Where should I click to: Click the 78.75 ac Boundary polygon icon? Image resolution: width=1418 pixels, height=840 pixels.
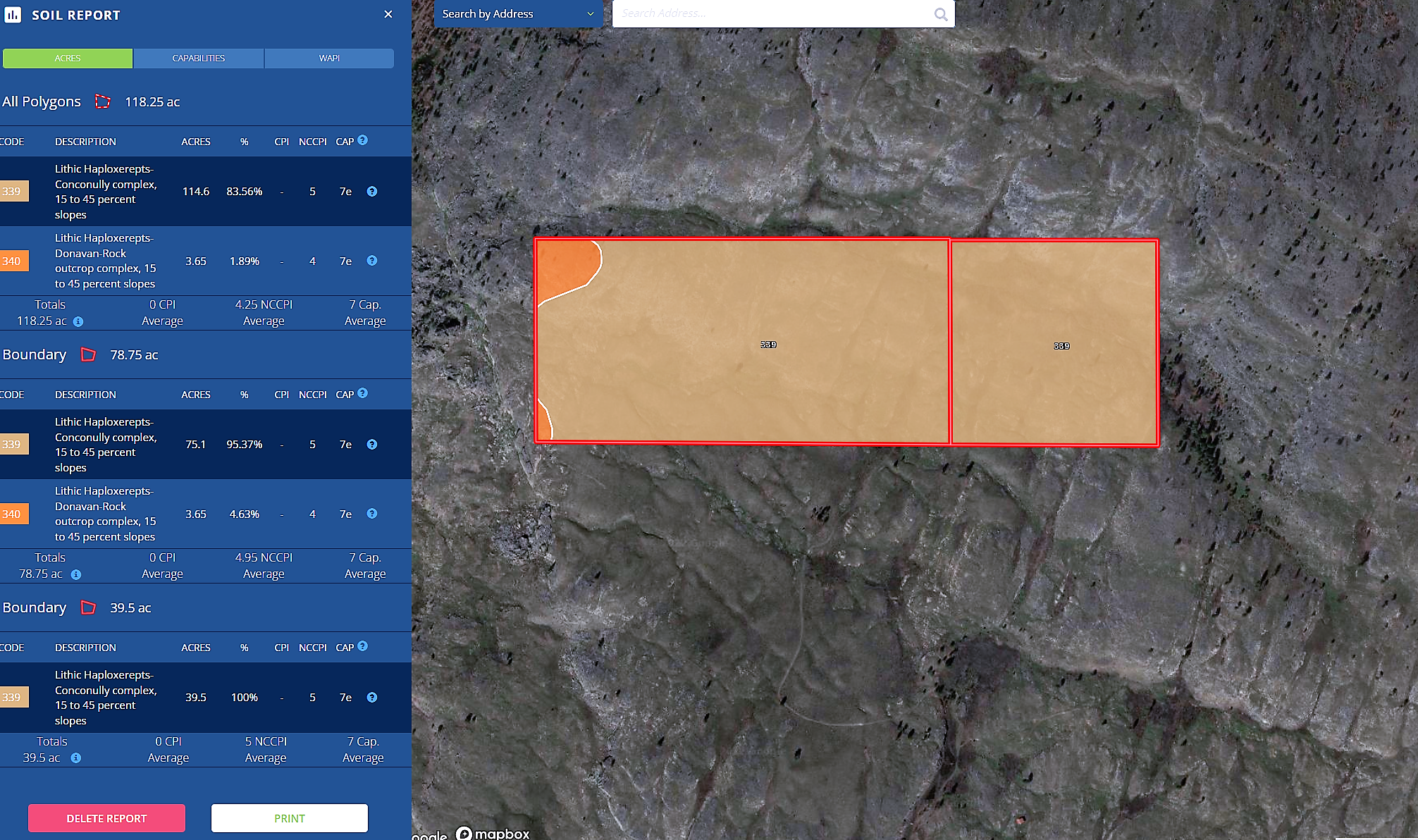[88, 354]
